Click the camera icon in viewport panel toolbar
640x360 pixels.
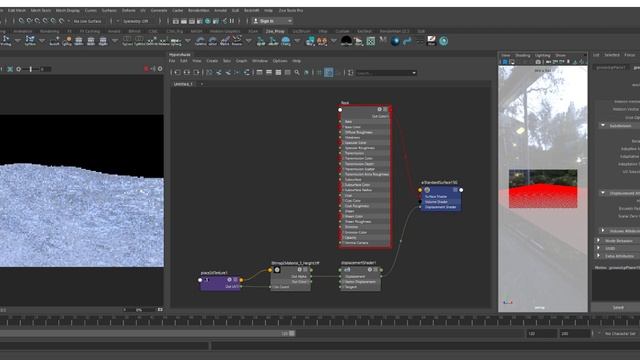(x=538, y=62)
